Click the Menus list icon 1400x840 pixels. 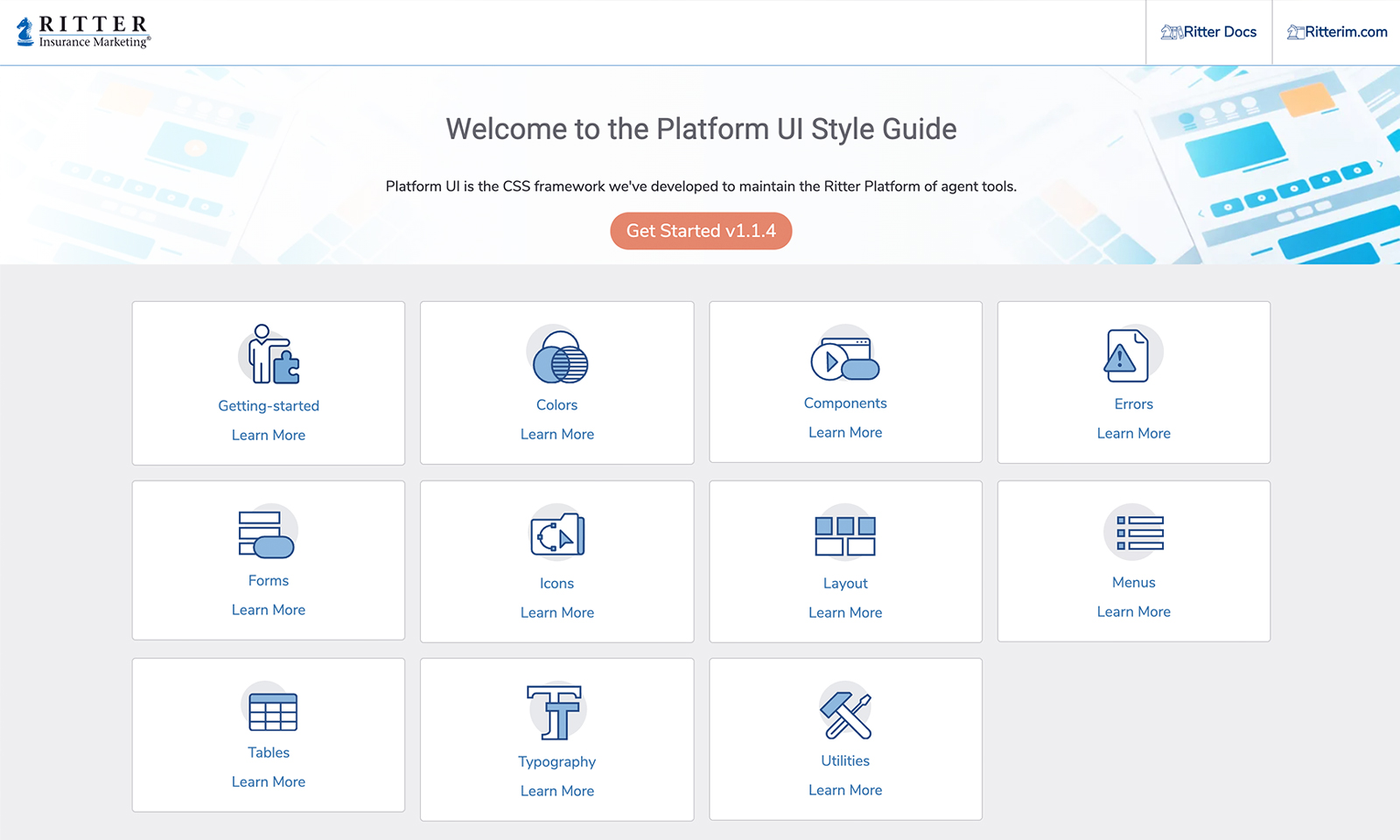[x=1135, y=532]
